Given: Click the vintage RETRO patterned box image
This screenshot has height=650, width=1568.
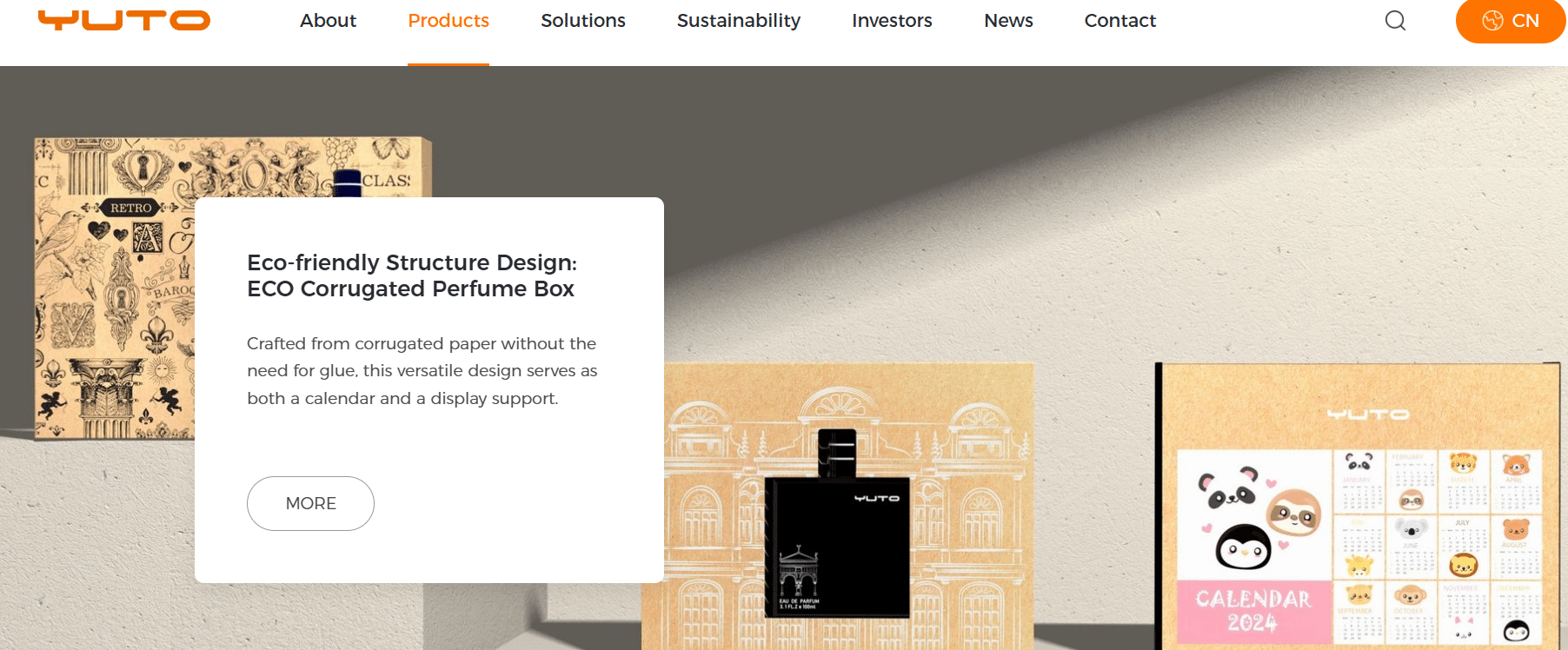Looking at the screenshot, I should point(115,287).
